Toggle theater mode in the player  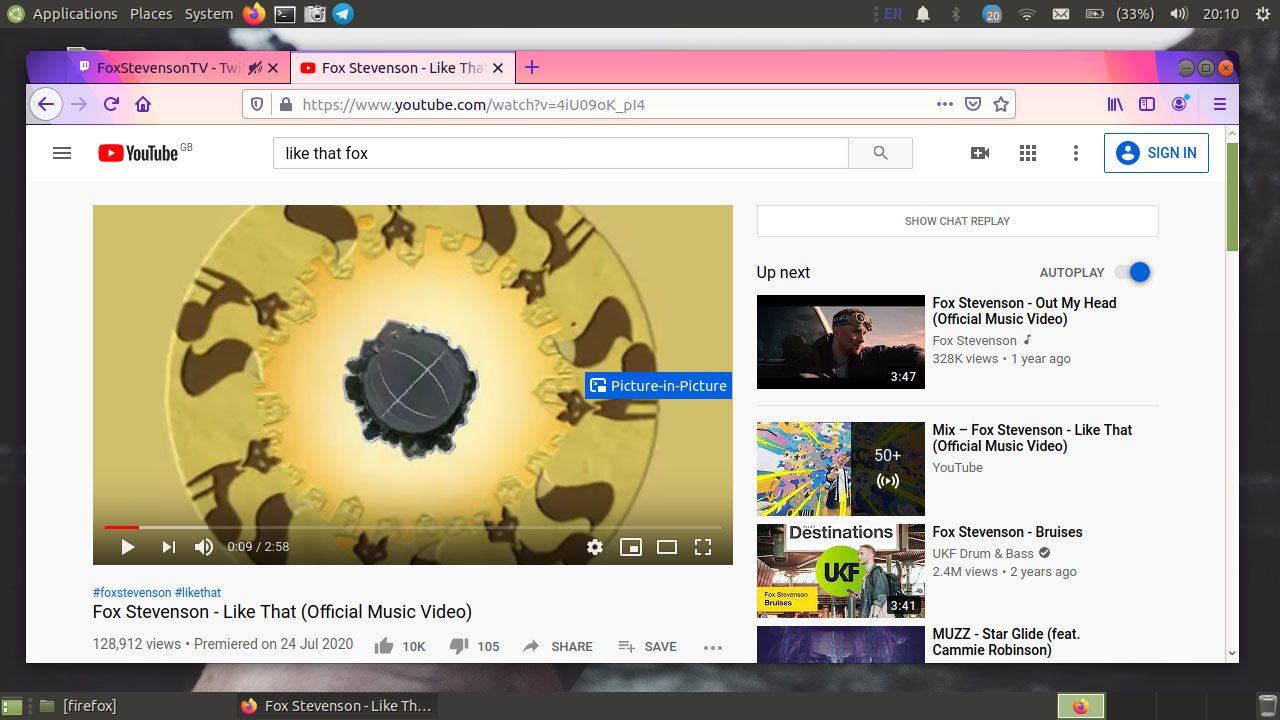click(x=667, y=547)
